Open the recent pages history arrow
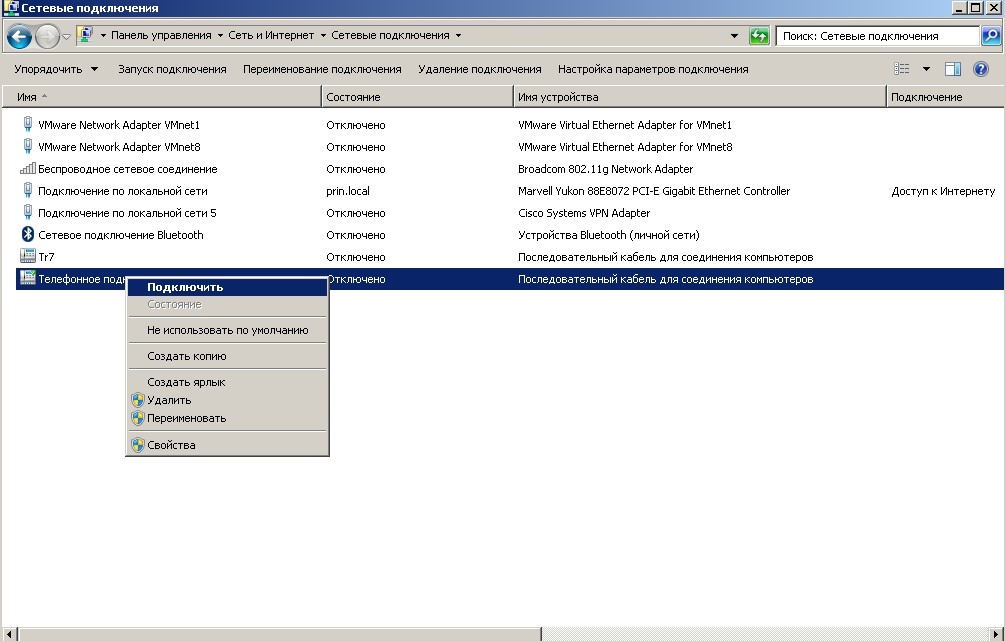 (66, 37)
